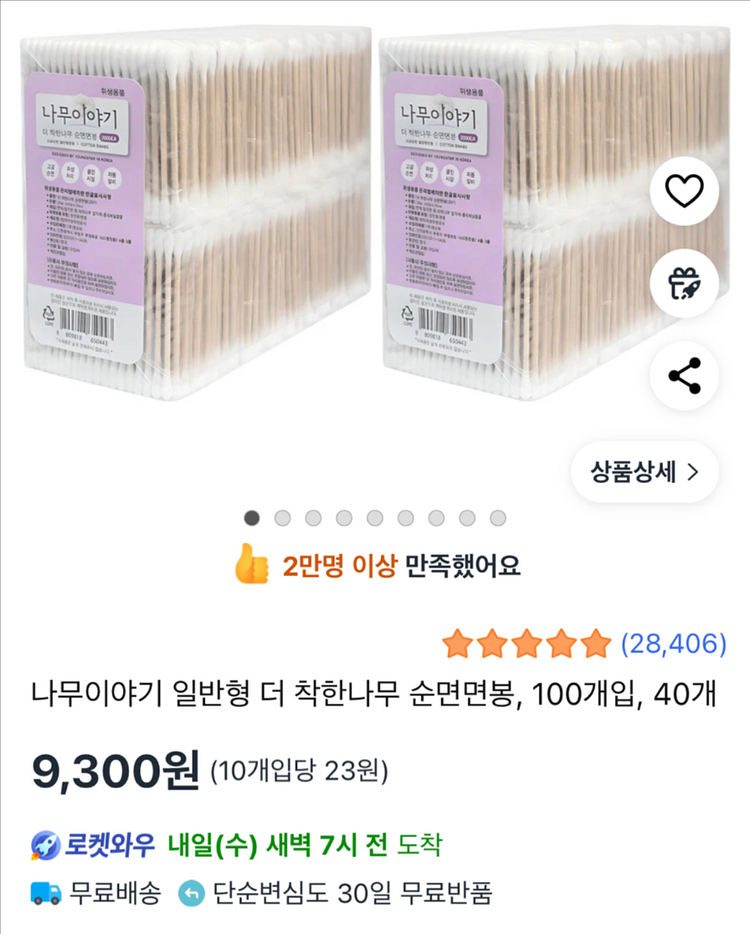Tap the free shipping truck icon
750x934 pixels.
46,893
